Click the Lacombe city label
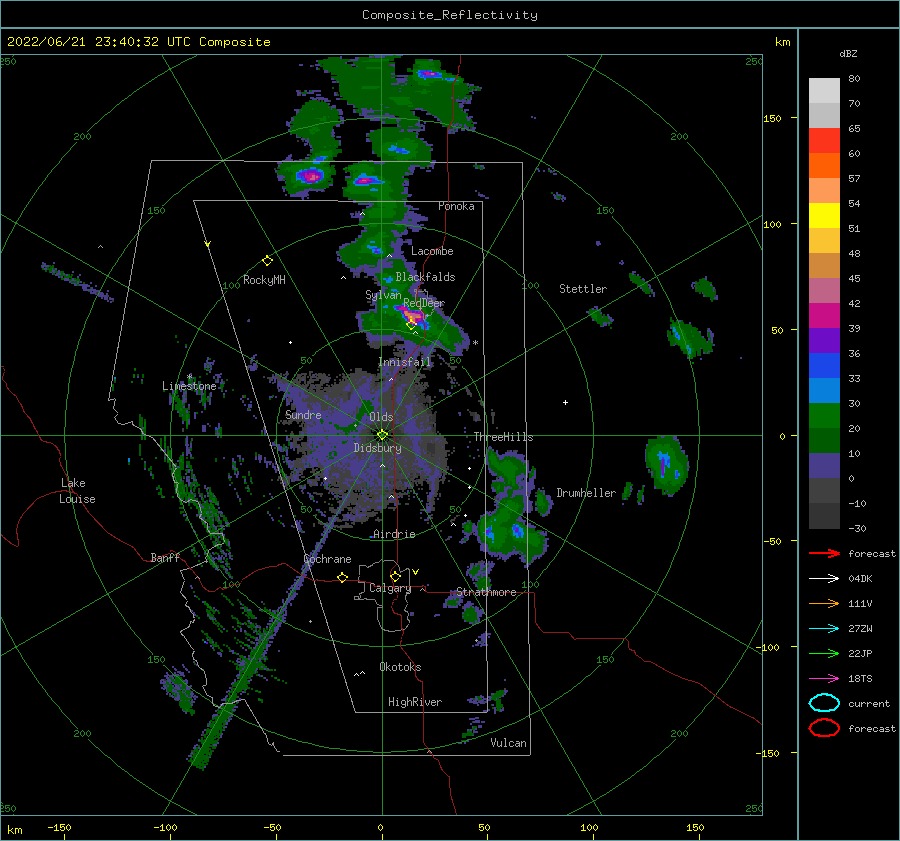The image size is (900, 841). [x=432, y=251]
